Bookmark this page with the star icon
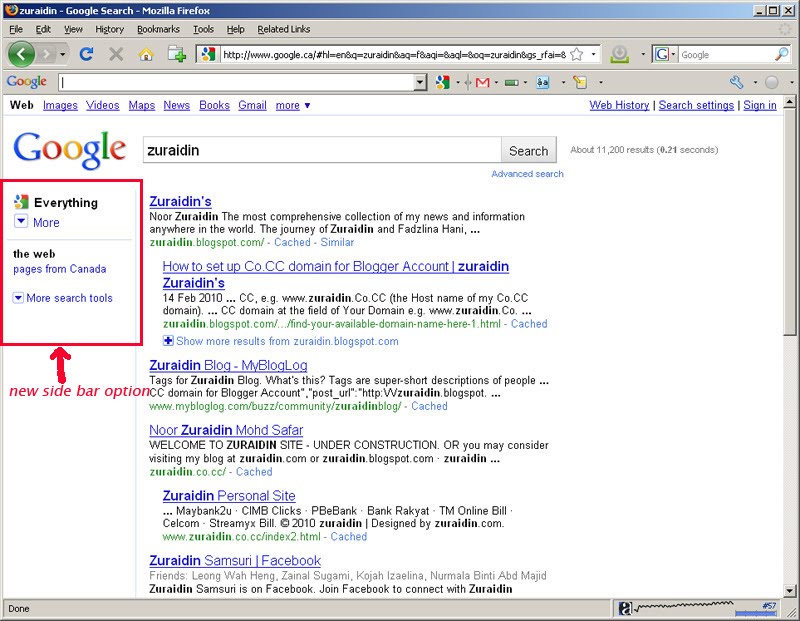The image size is (800, 621). click(x=576, y=54)
